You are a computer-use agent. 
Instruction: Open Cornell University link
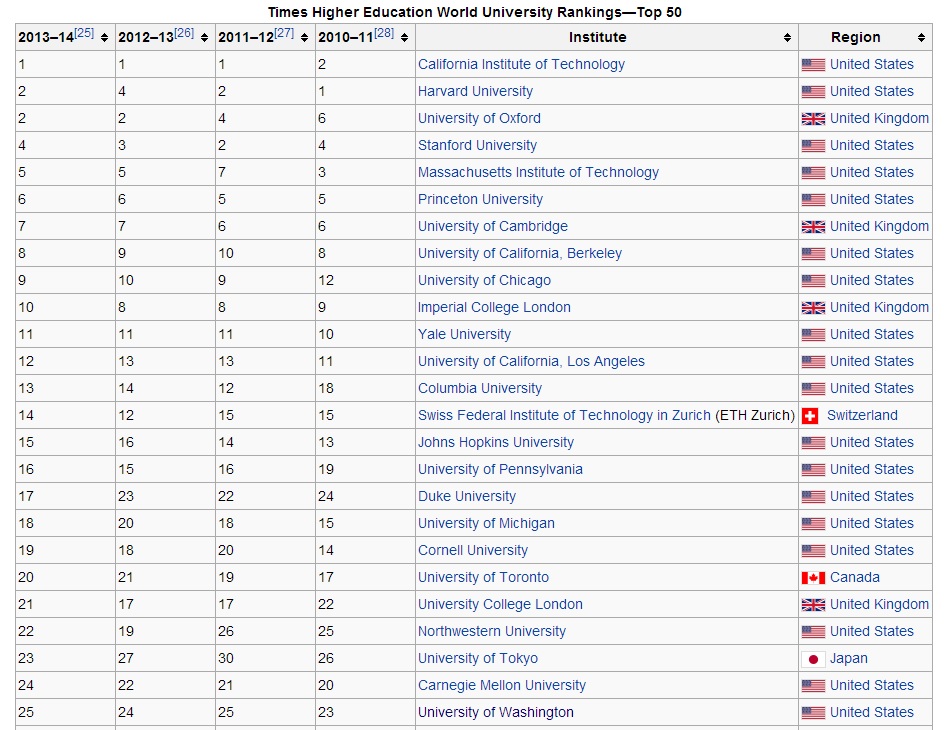pos(473,550)
